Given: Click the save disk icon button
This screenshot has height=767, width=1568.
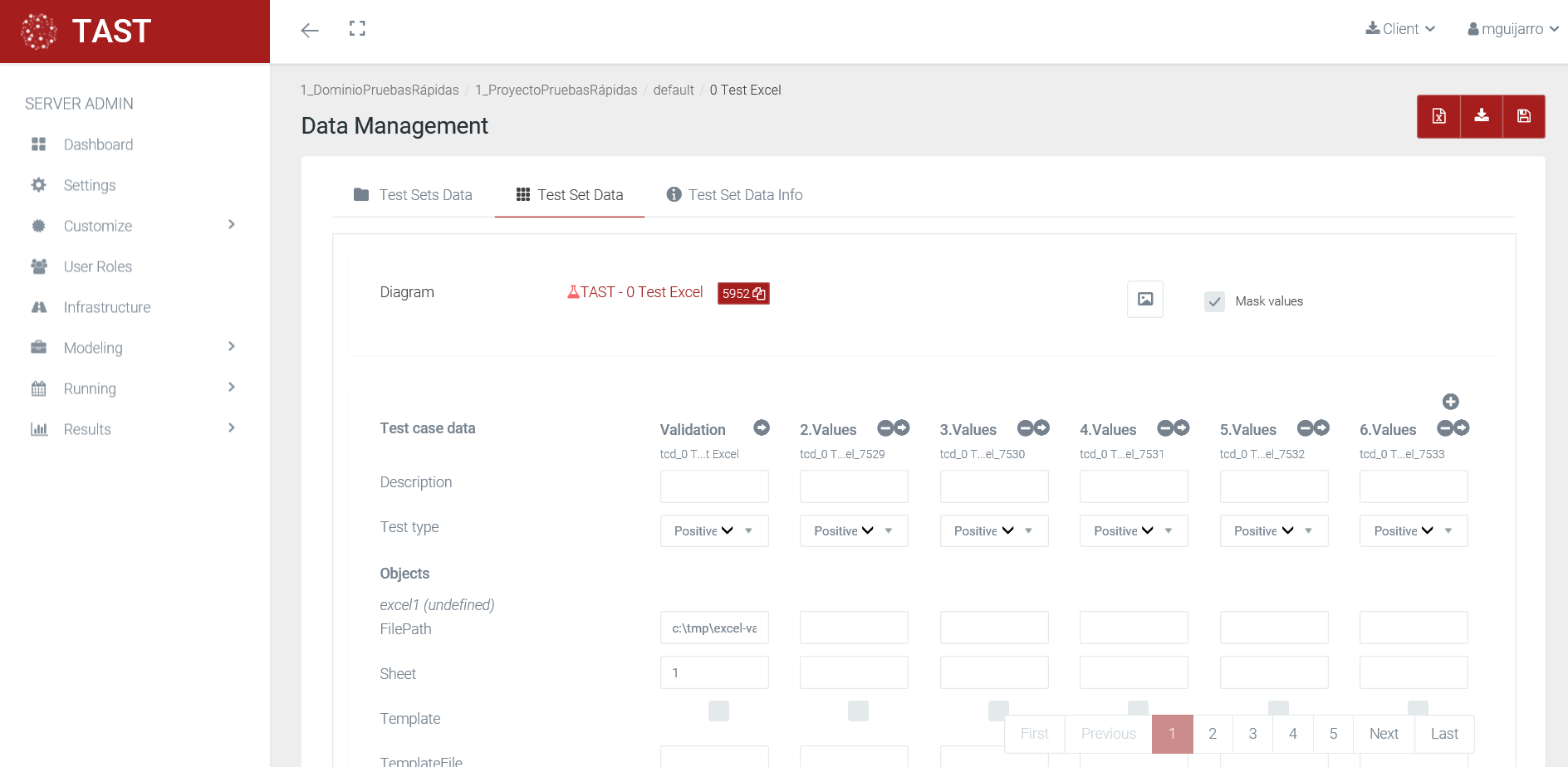Looking at the screenshot, I should (1523, 116).
